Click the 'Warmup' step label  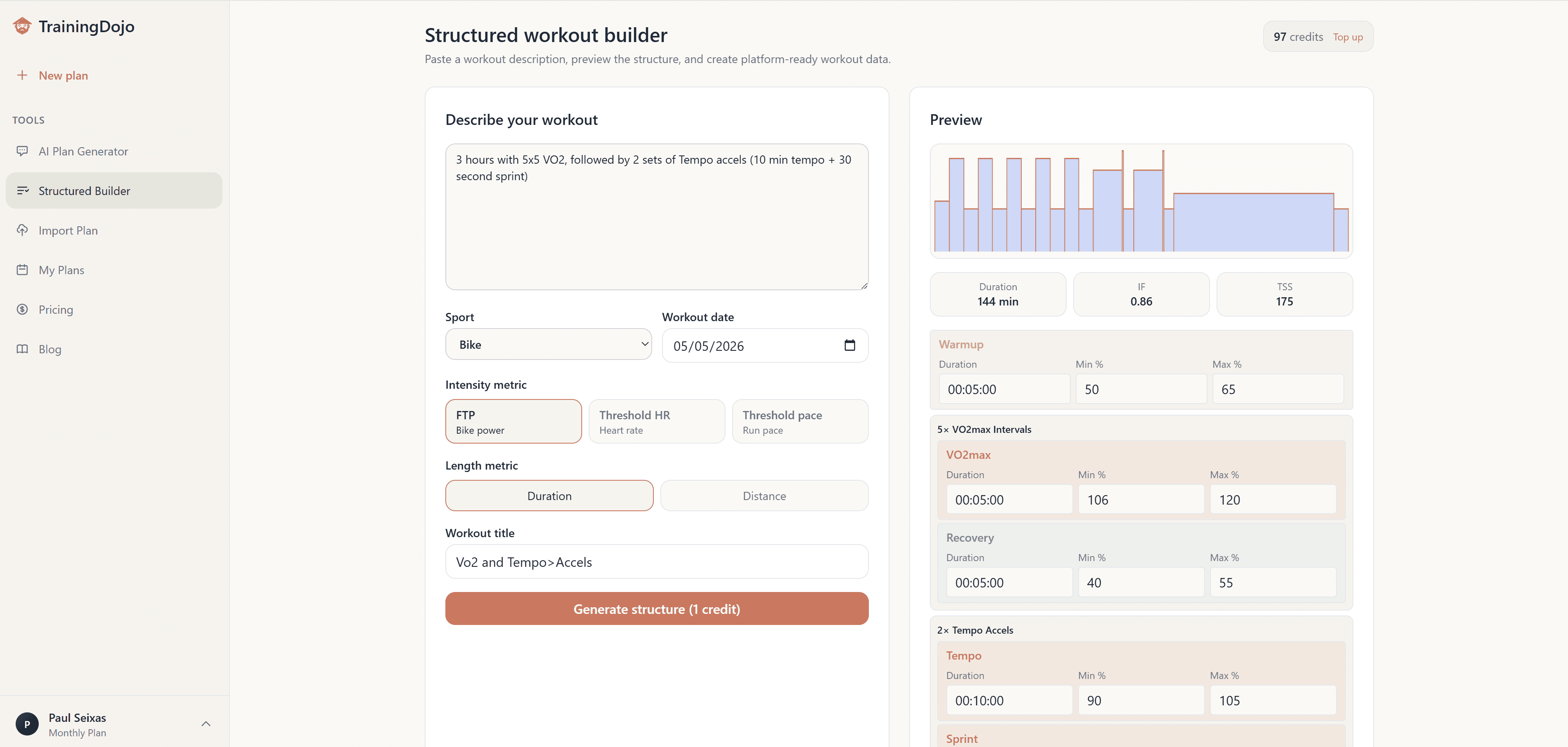[x=960, y=344]
